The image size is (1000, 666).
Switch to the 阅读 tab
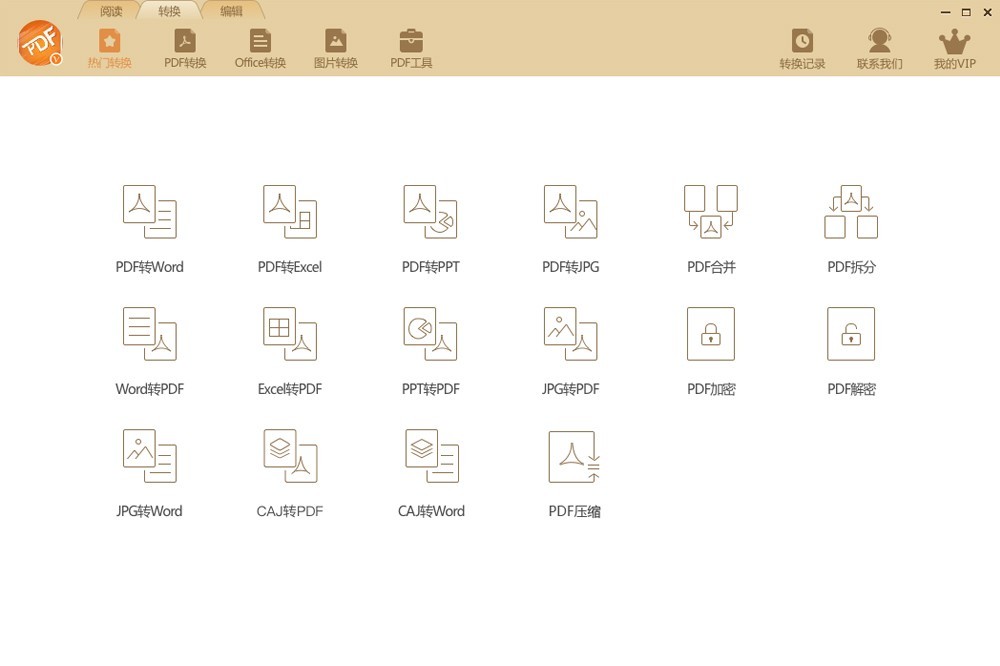[111, 12]
